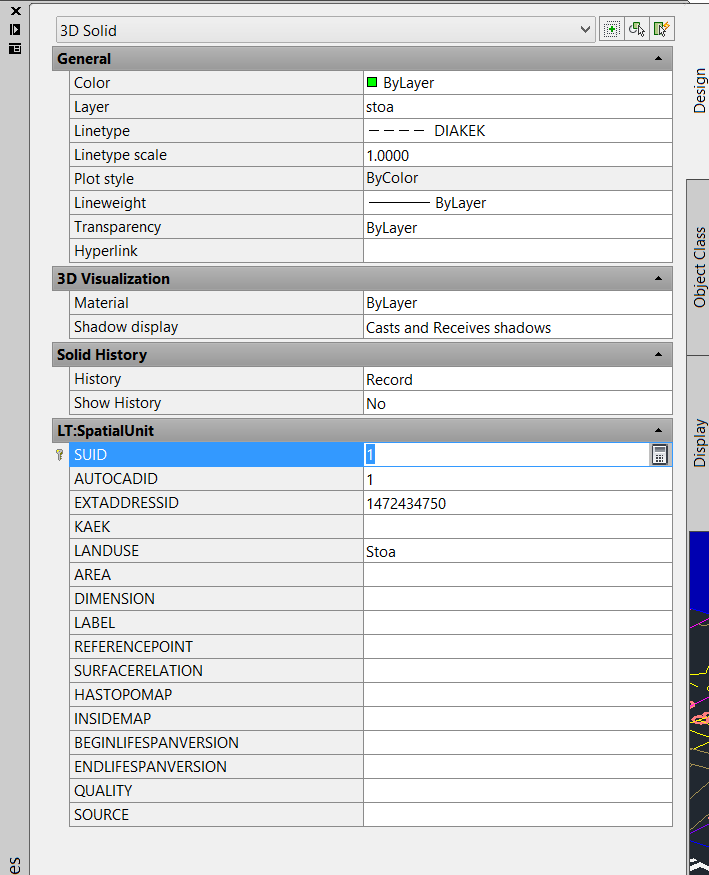Select the Layer property label
The image size is (709, 875).
click(91, 107)
